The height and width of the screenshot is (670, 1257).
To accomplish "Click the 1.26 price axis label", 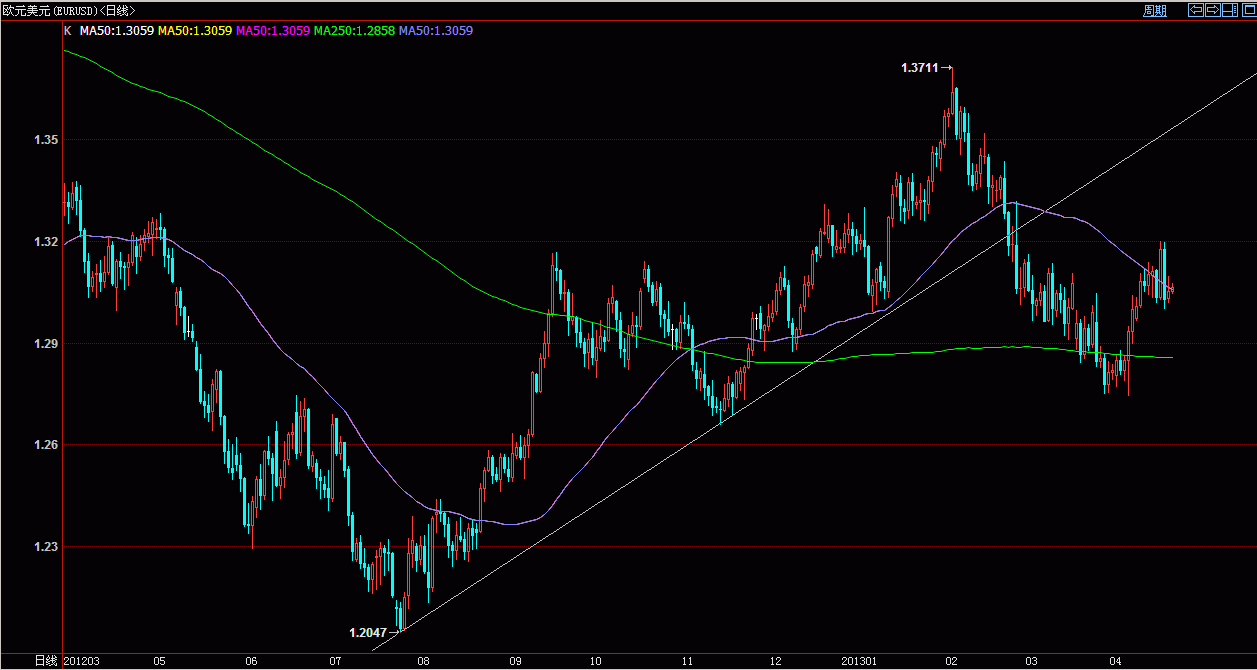I will pyautogui.click(x=46, y=445).
